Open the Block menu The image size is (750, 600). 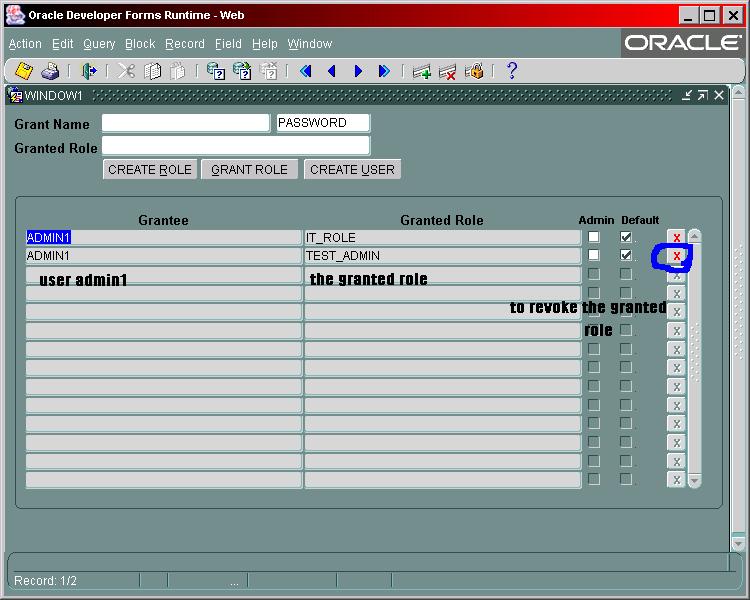coord(140,44)
